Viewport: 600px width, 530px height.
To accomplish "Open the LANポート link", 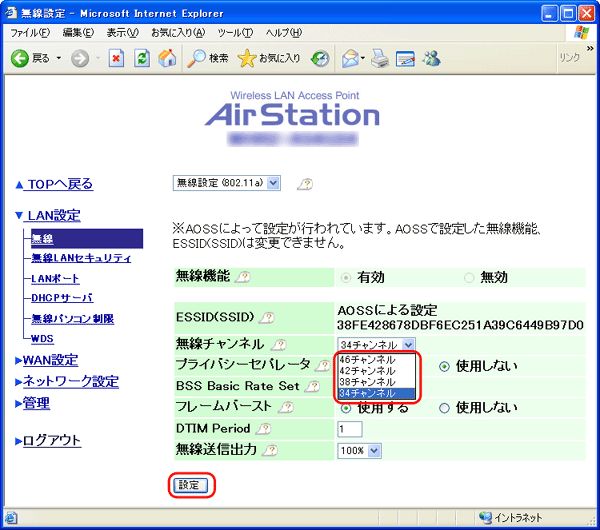I will [x=55, y=279].
